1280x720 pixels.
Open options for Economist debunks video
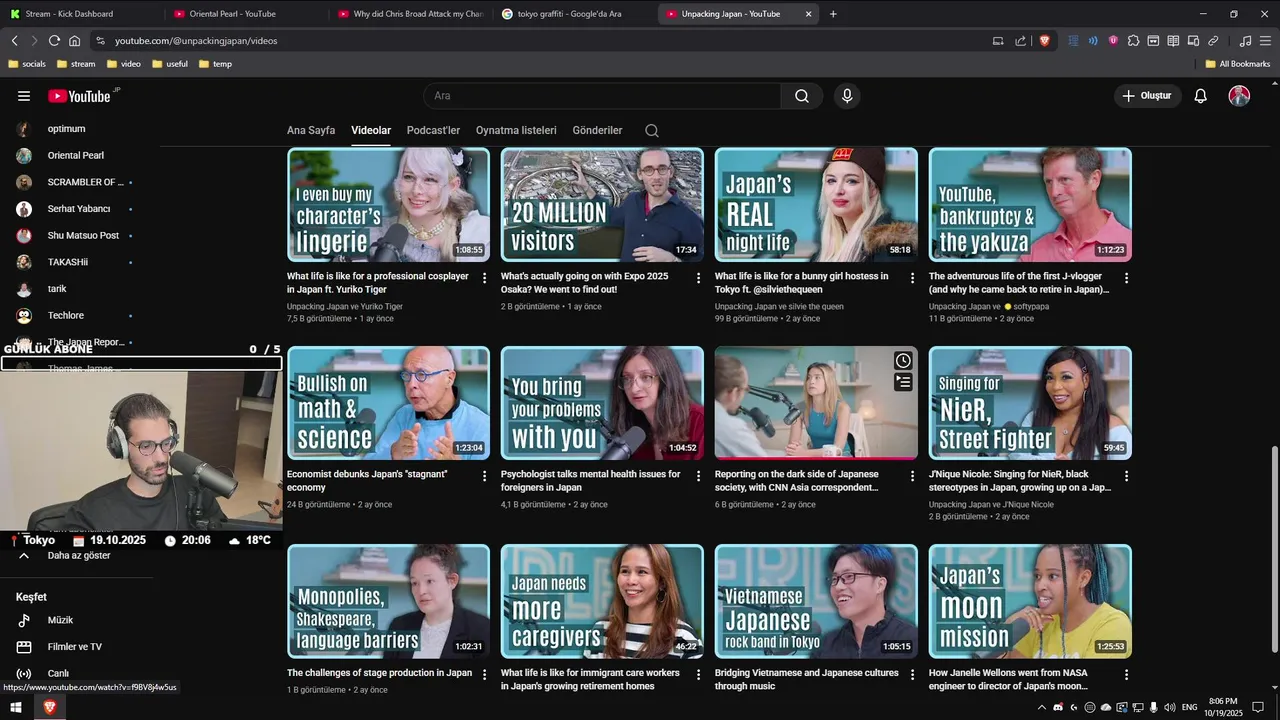click(x=484, y=476)
